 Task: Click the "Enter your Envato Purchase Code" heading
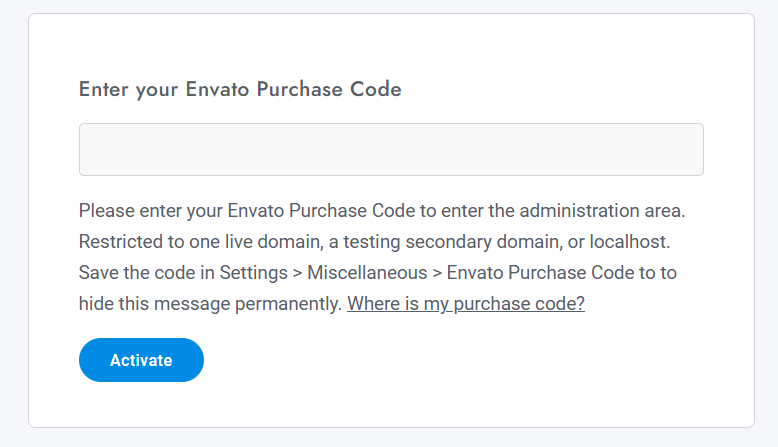(240, 89)
